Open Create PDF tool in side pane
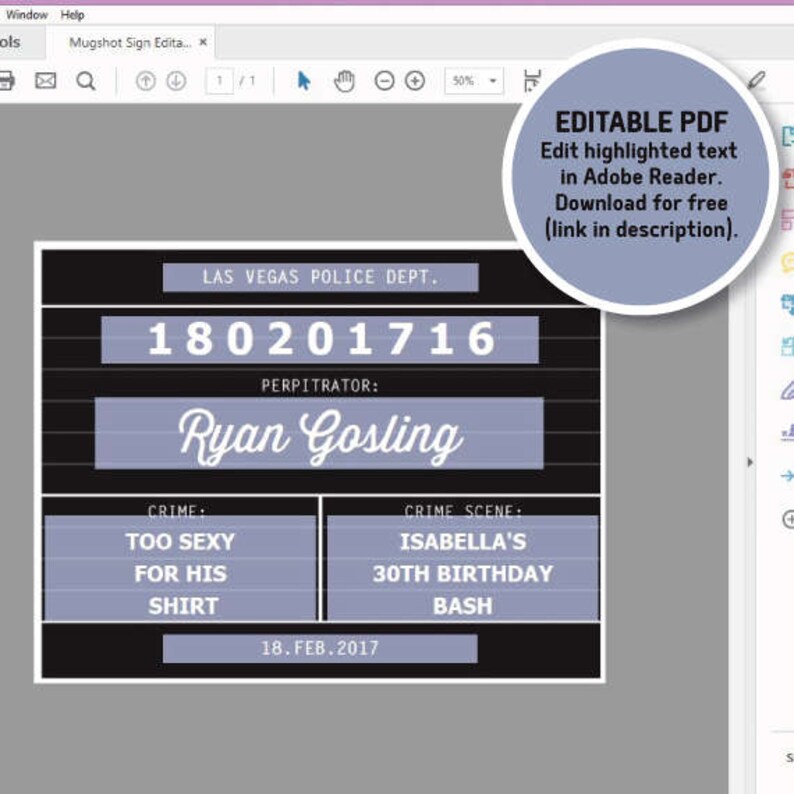The image size is (794, 794). pyautogui.click(x=788, y=178)
